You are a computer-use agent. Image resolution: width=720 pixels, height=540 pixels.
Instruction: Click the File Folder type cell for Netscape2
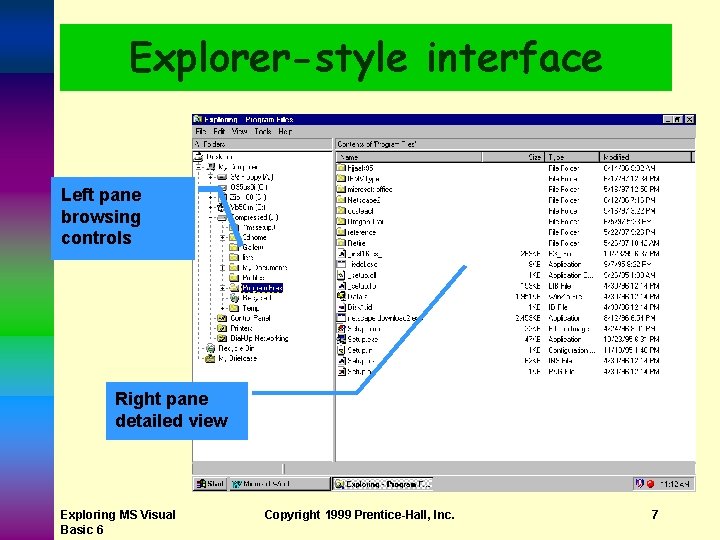pos(563,200)
